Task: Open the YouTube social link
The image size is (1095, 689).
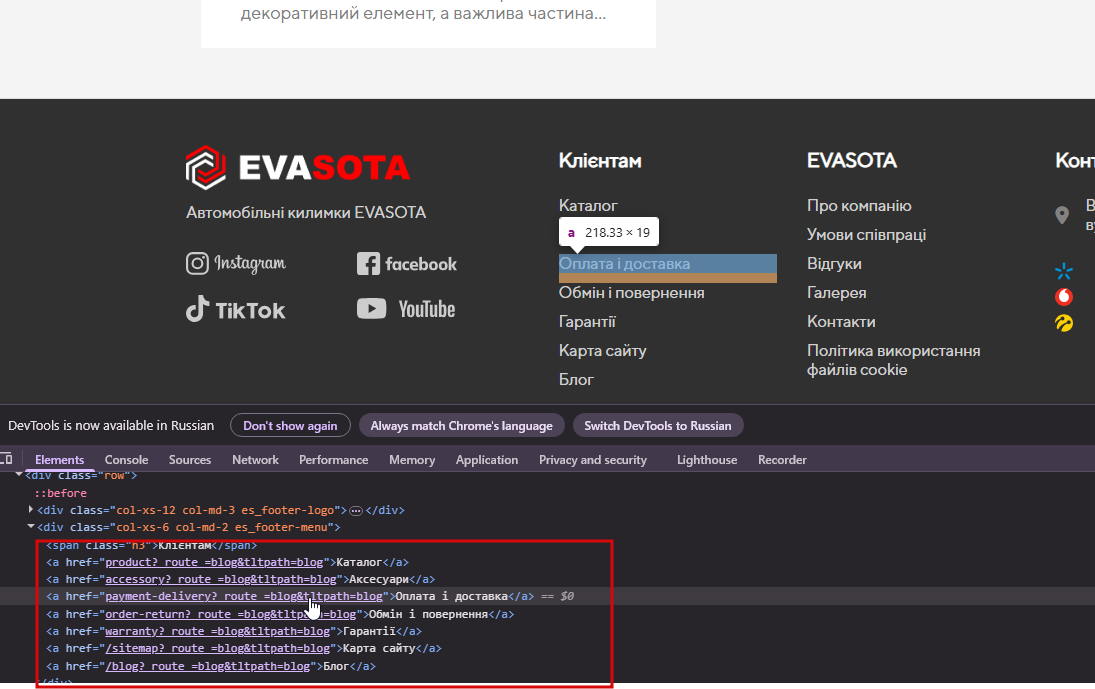Action: click(x=406, y=309)
